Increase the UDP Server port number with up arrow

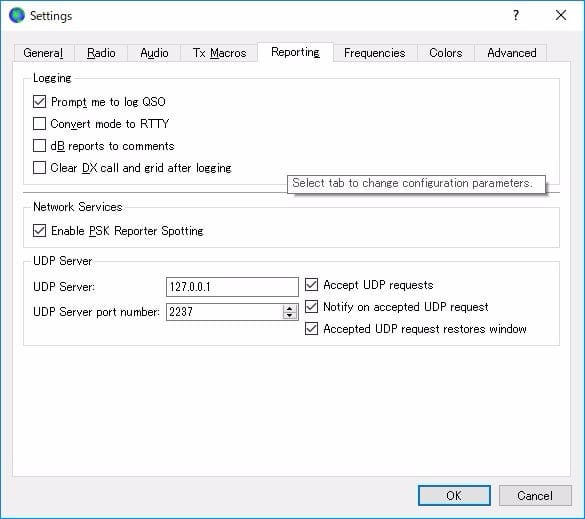point(290,308)
